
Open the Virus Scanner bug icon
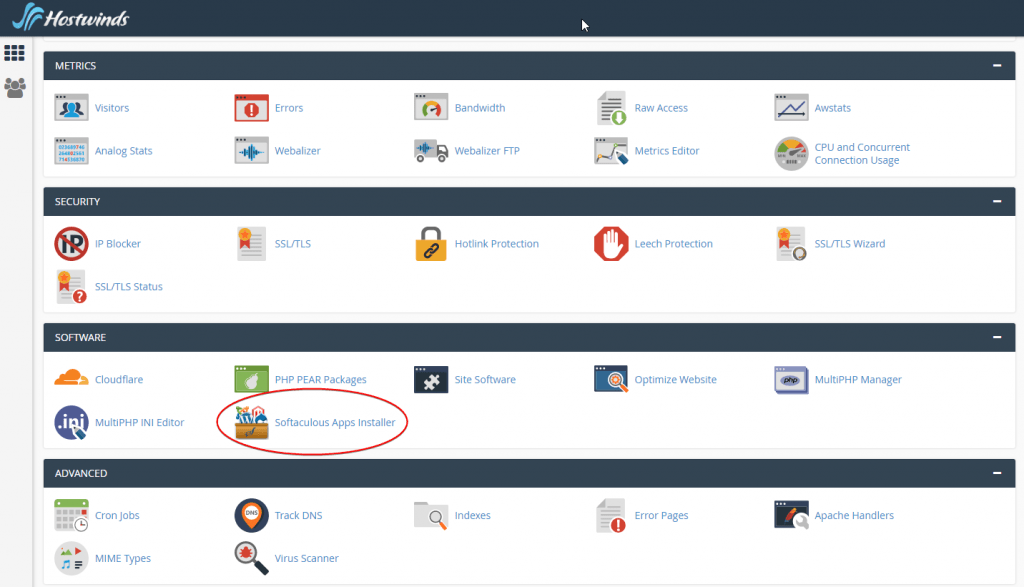[251, 558]
